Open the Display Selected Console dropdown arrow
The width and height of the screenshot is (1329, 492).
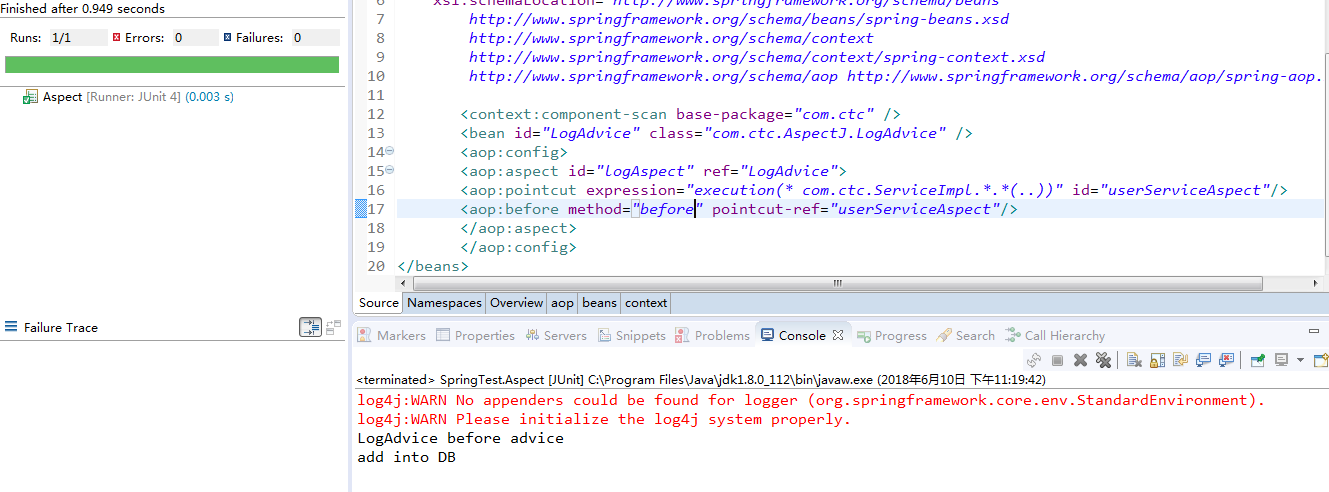click(1300, 360)
